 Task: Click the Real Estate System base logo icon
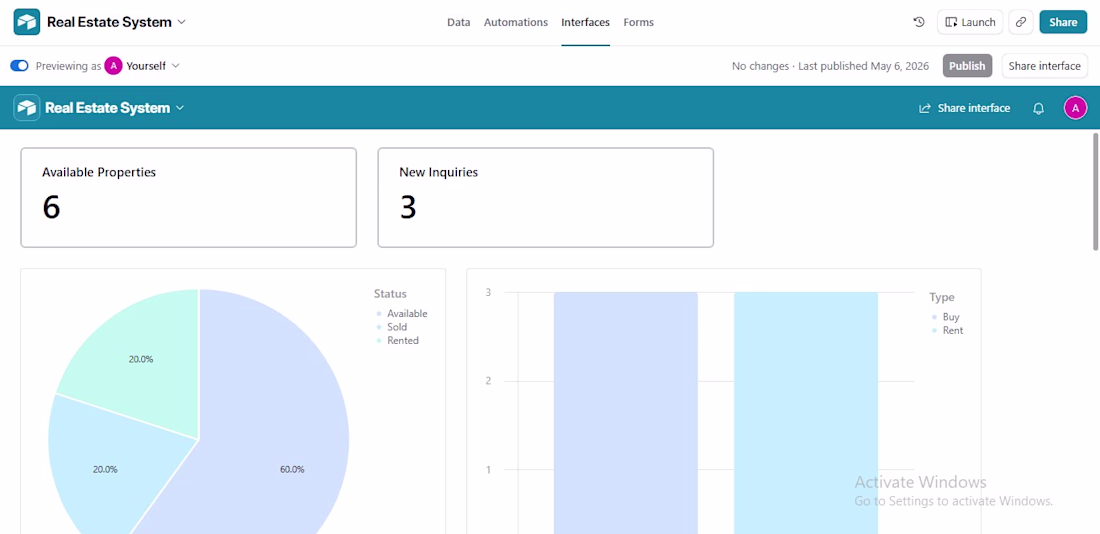click(27, 22)
